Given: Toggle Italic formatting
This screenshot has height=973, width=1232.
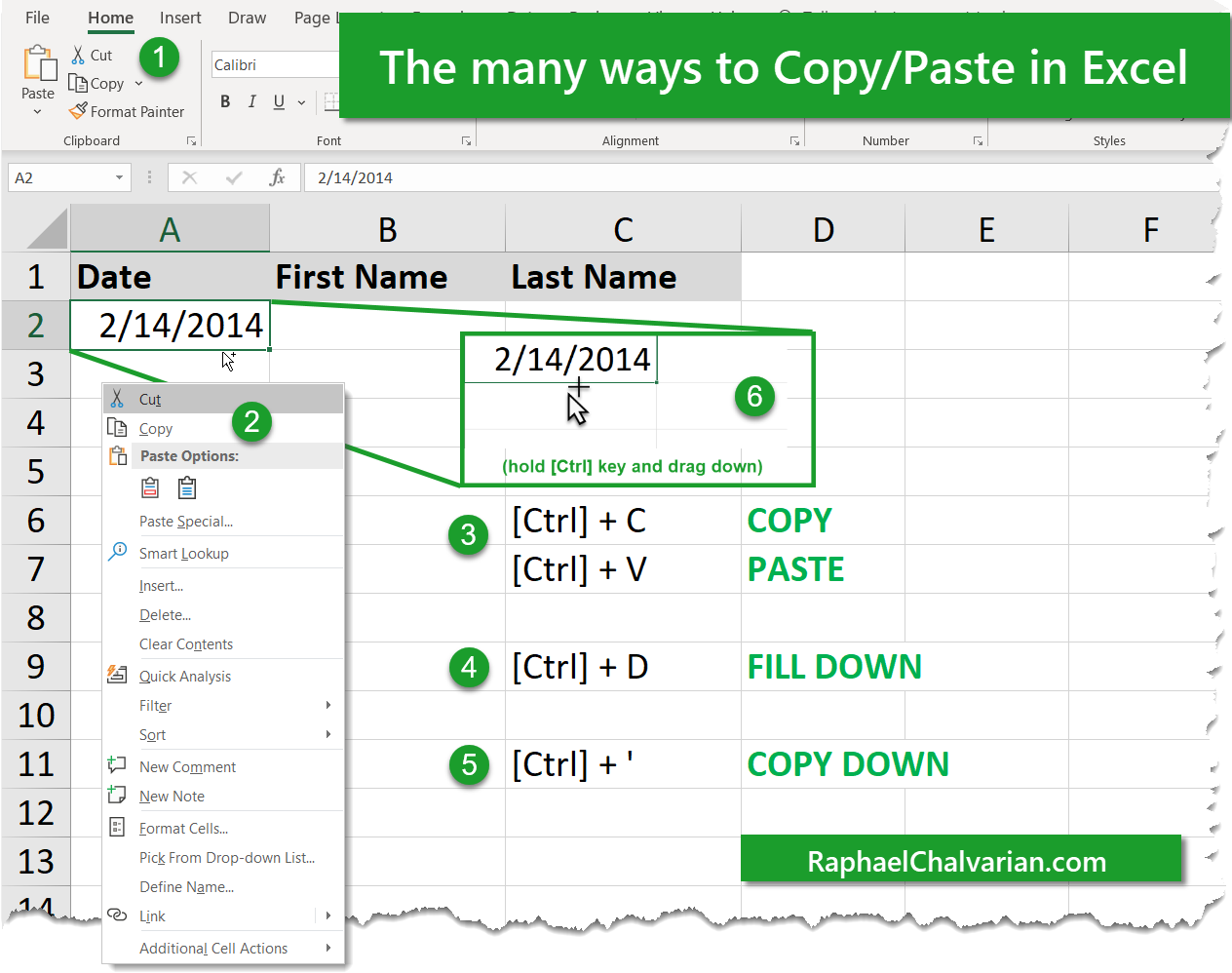Looking at the screenshot, I should pyautogui.click(x=252, y=101).
